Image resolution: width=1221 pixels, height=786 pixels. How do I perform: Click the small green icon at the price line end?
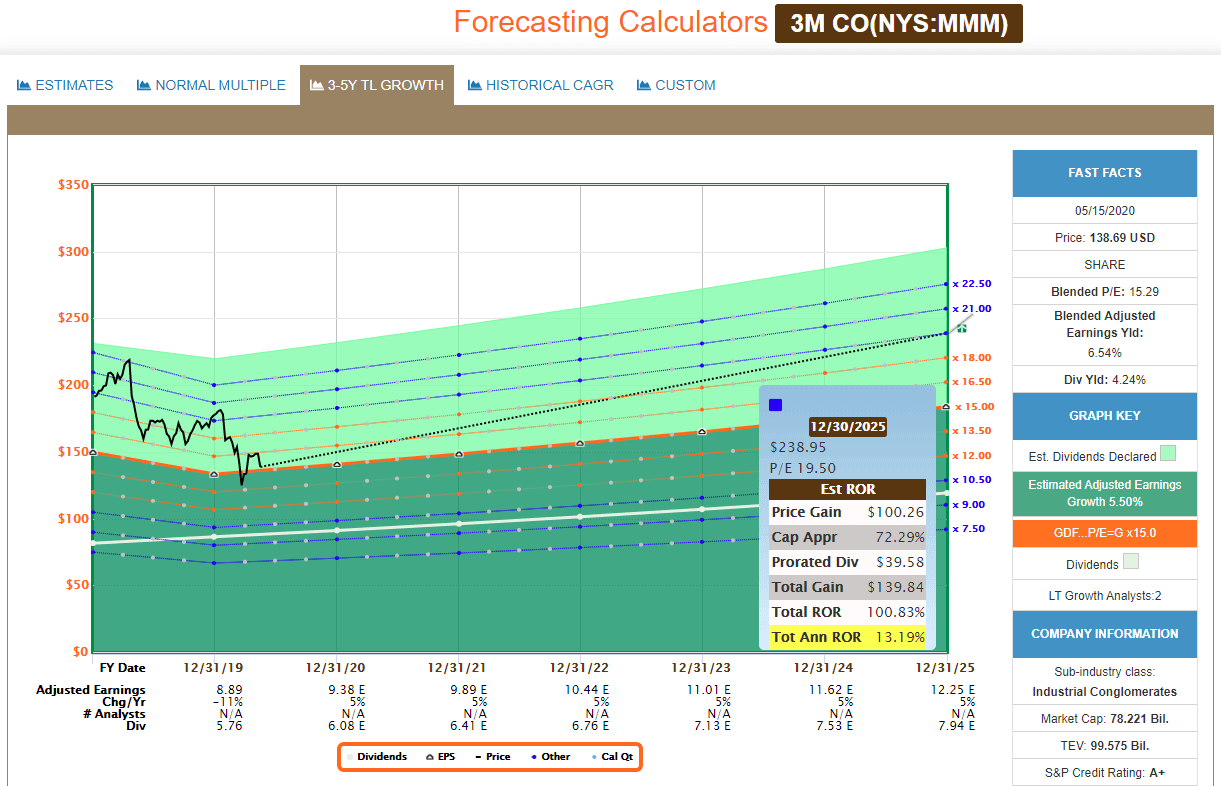tap(962, 327)
